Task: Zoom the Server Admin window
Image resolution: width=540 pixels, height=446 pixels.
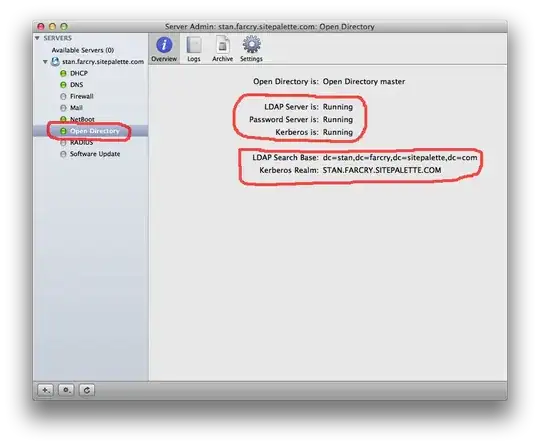Action: tap(64, 27)
